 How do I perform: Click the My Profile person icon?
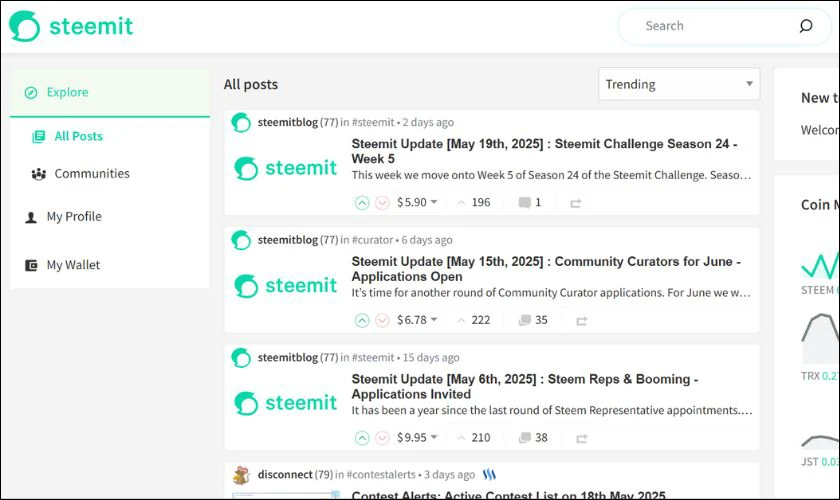point(31,217)
